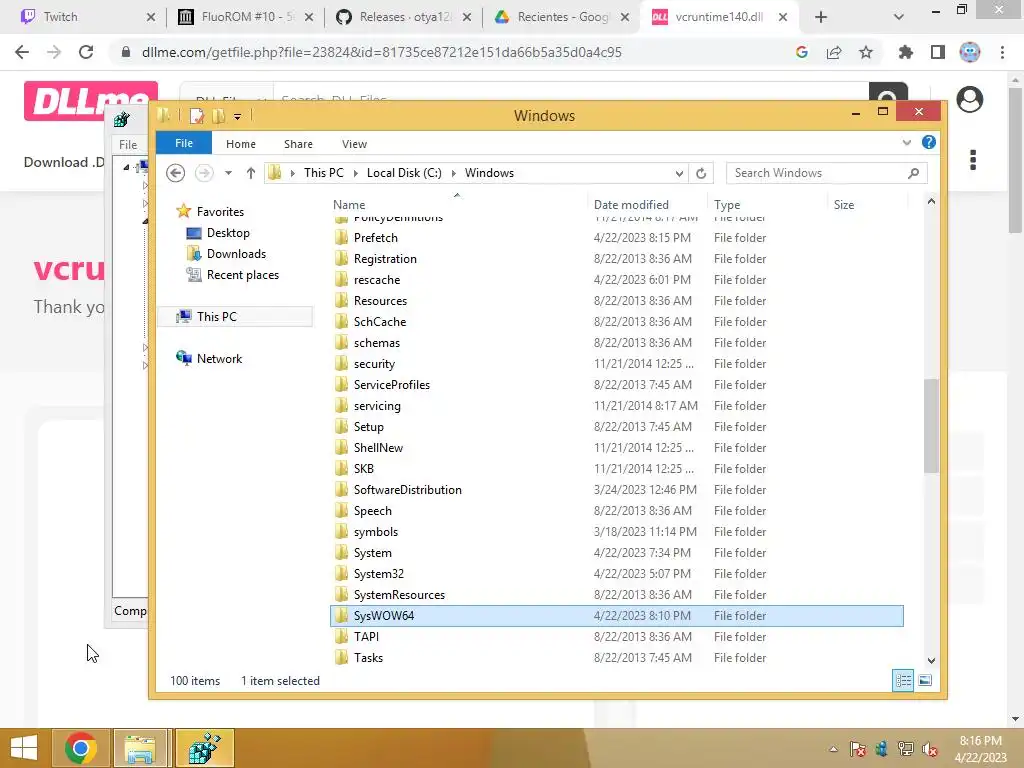
Task: Show hidden tray icons arrow
Action: pos(833,749)
